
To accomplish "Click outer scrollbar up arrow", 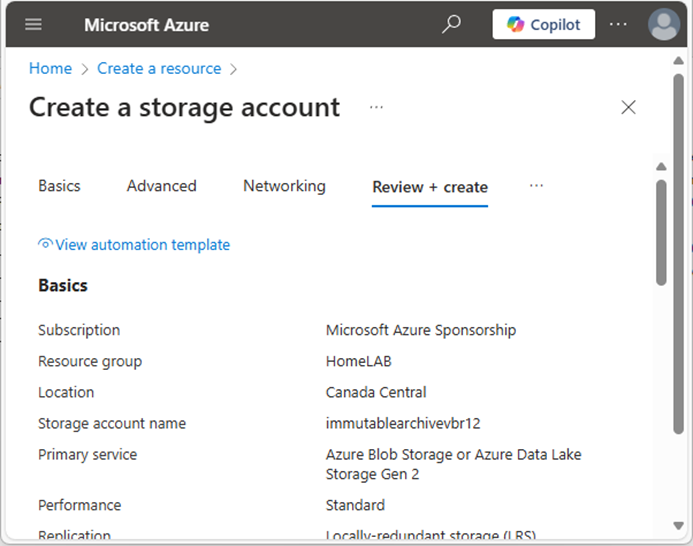I will (678, 61).
